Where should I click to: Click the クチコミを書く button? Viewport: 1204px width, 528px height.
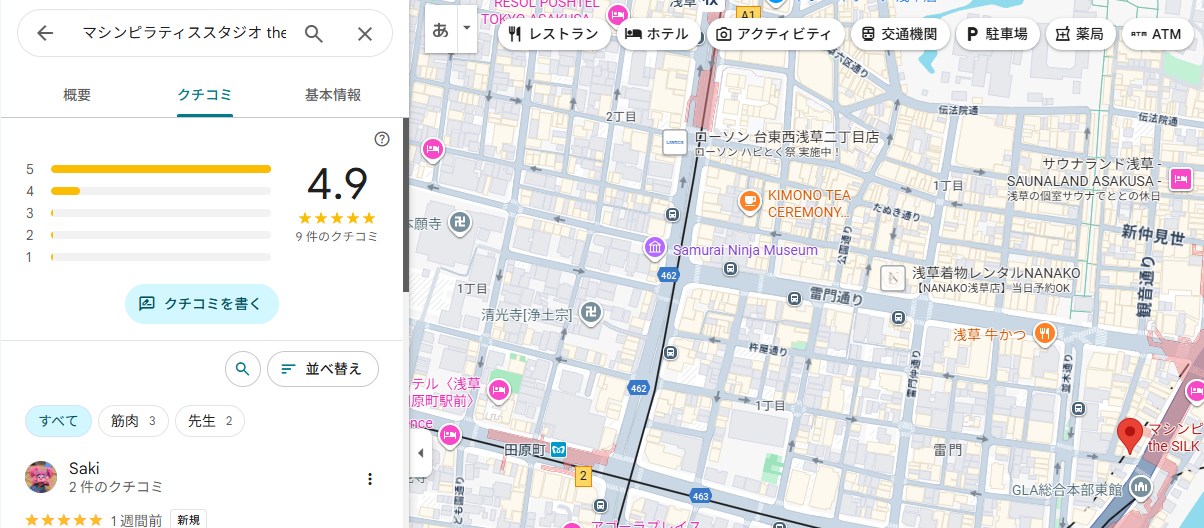(x=202, y=304)
